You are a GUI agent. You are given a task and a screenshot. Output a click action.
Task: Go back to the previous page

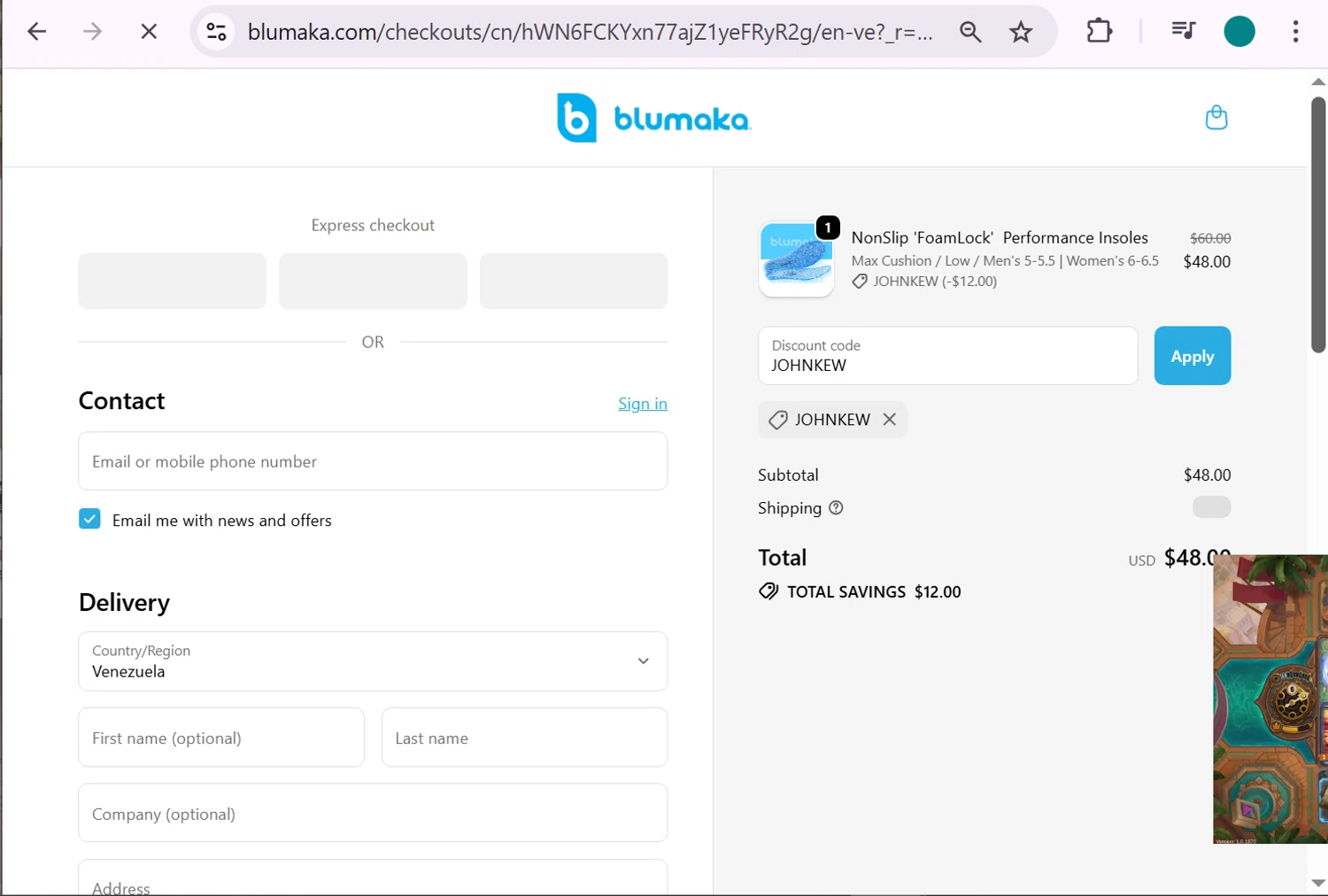pos(36,32)
